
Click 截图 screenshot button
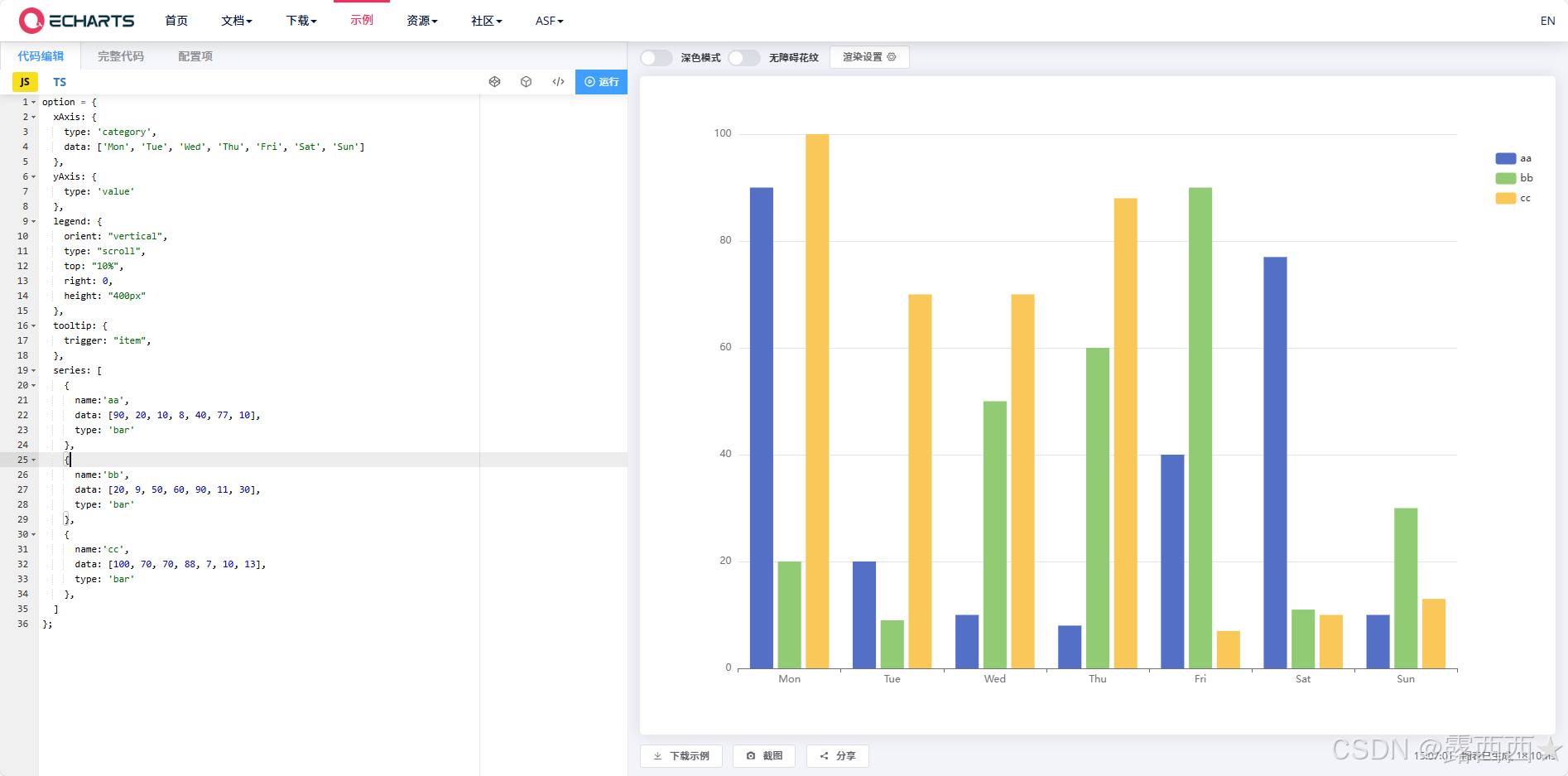[764, 756]
